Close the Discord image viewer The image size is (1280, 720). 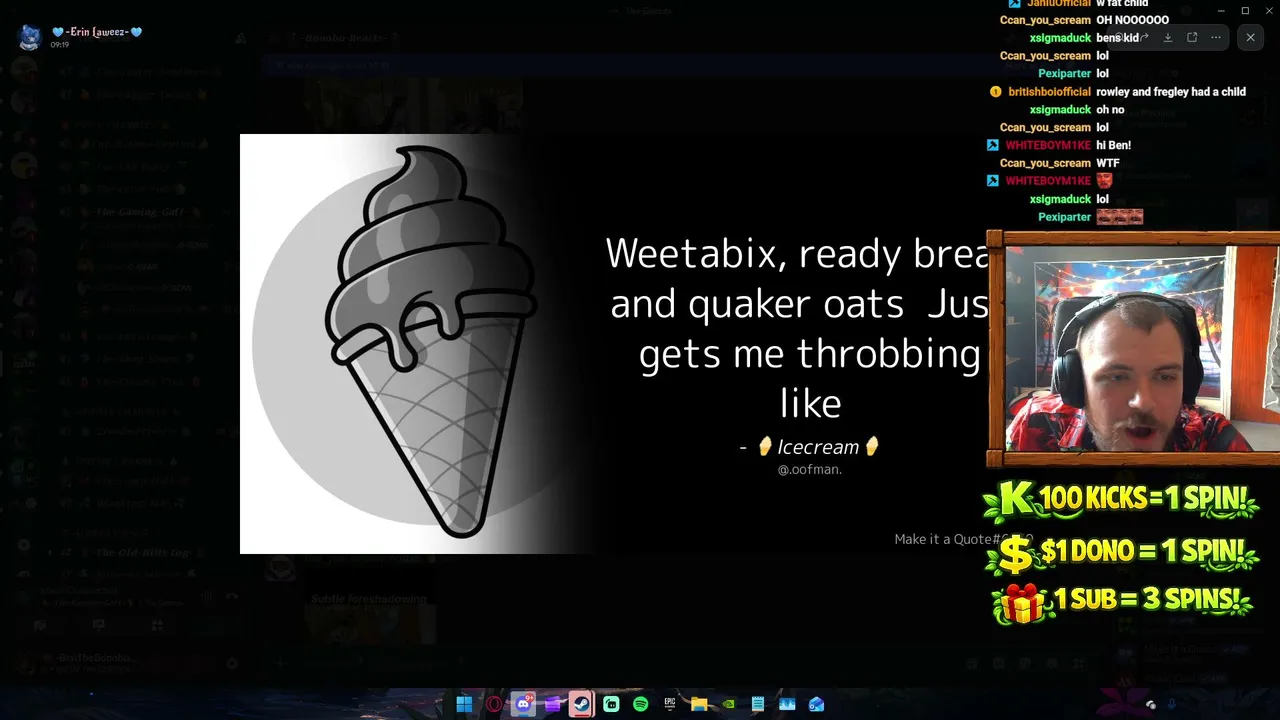tap(1250, 37)
